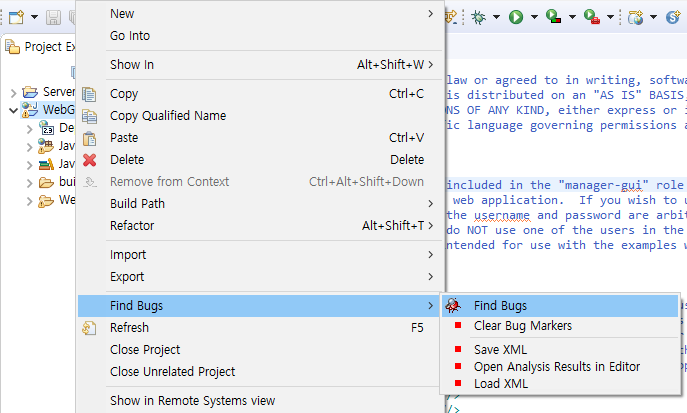Collapse the WebG project tree node
The height and width of the screenshot is (413, 687).
[13, 110]
